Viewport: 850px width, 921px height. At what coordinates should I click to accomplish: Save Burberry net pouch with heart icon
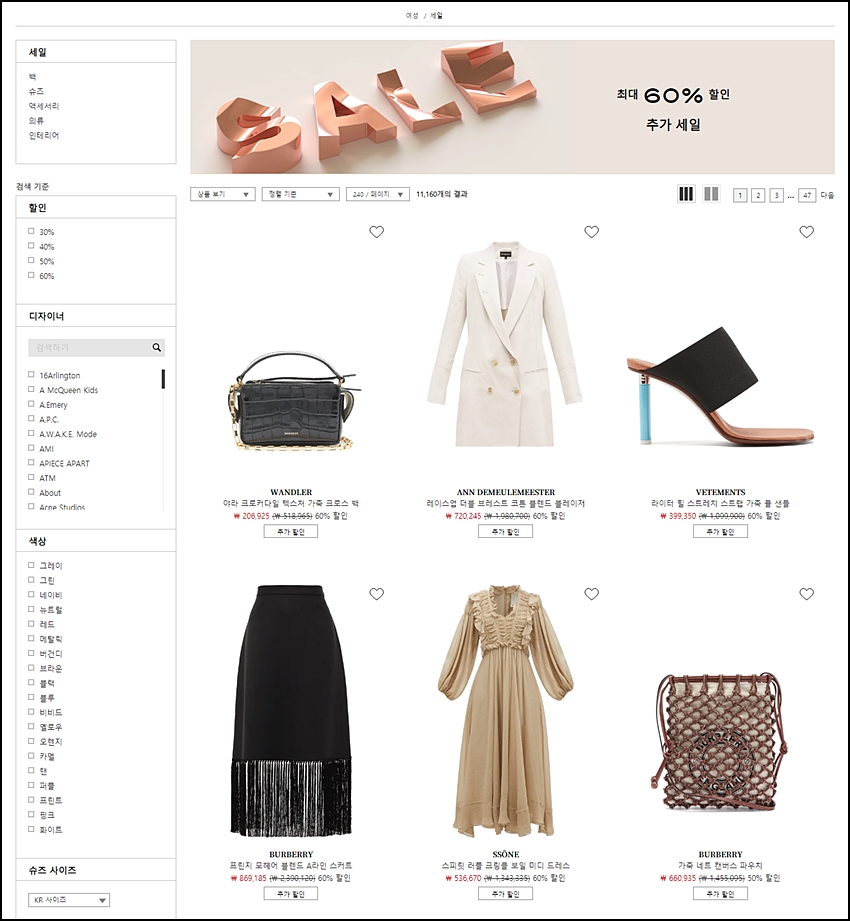pos(807,594)
